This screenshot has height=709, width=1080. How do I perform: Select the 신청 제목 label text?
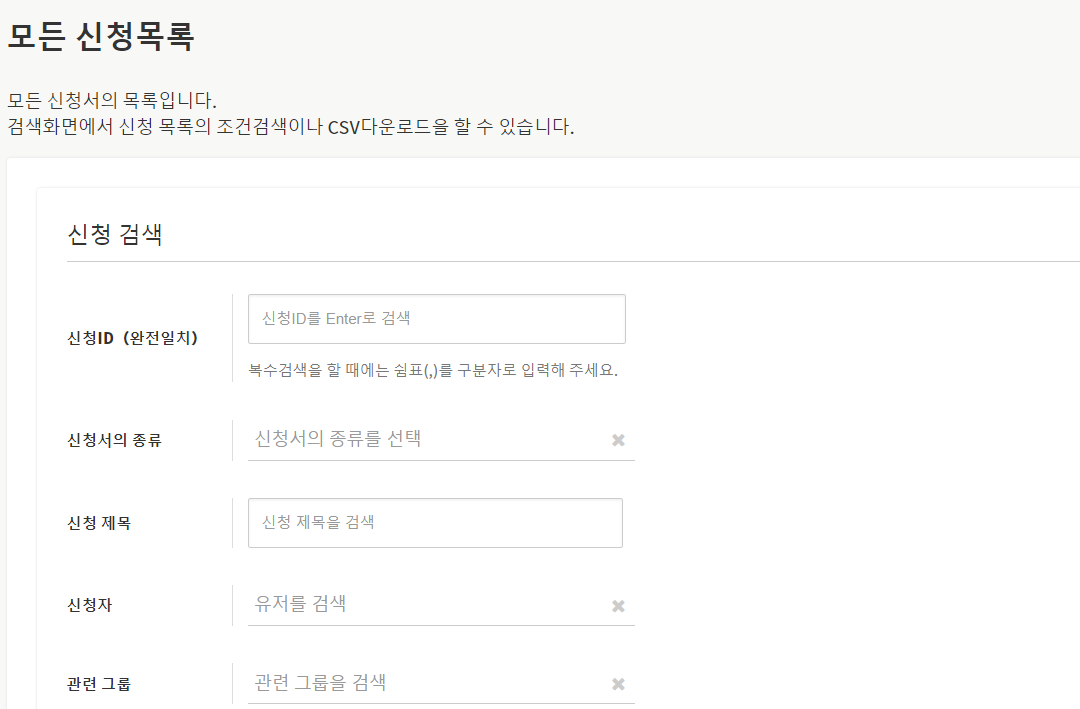pyautogui.click(x=99, y=523)
